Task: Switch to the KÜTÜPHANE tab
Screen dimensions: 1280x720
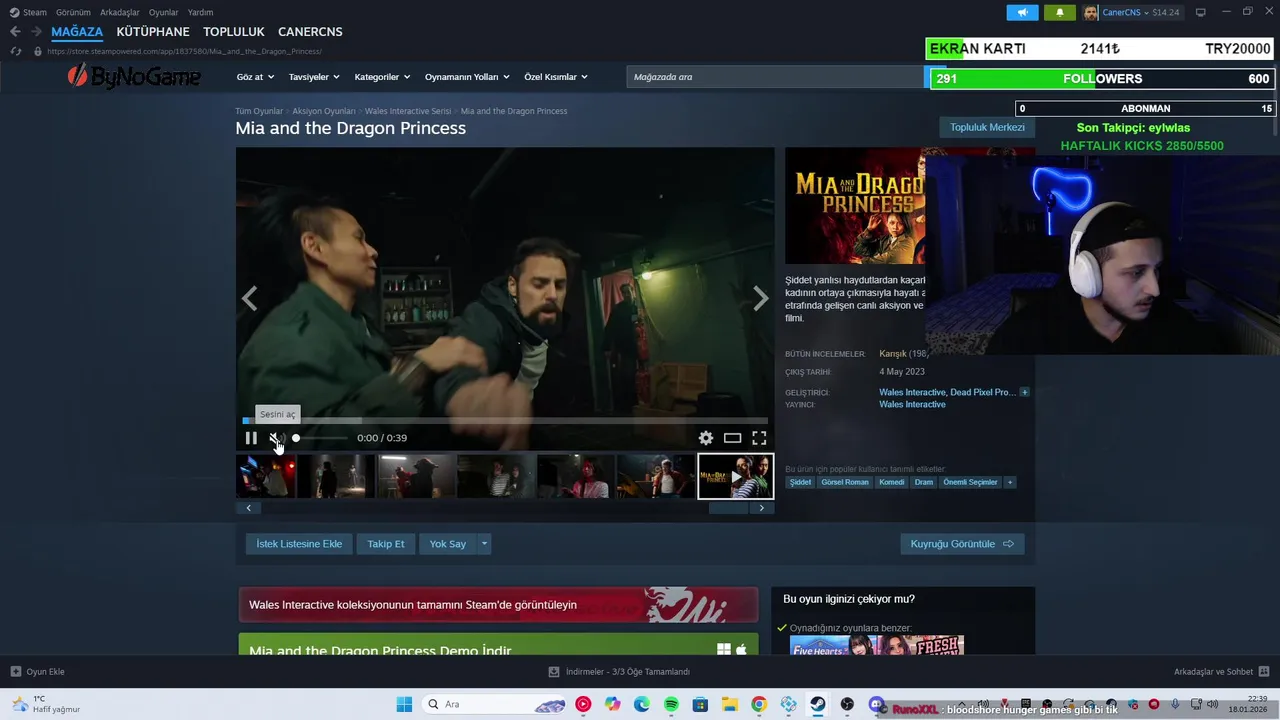Action: [x=153, y=32]
